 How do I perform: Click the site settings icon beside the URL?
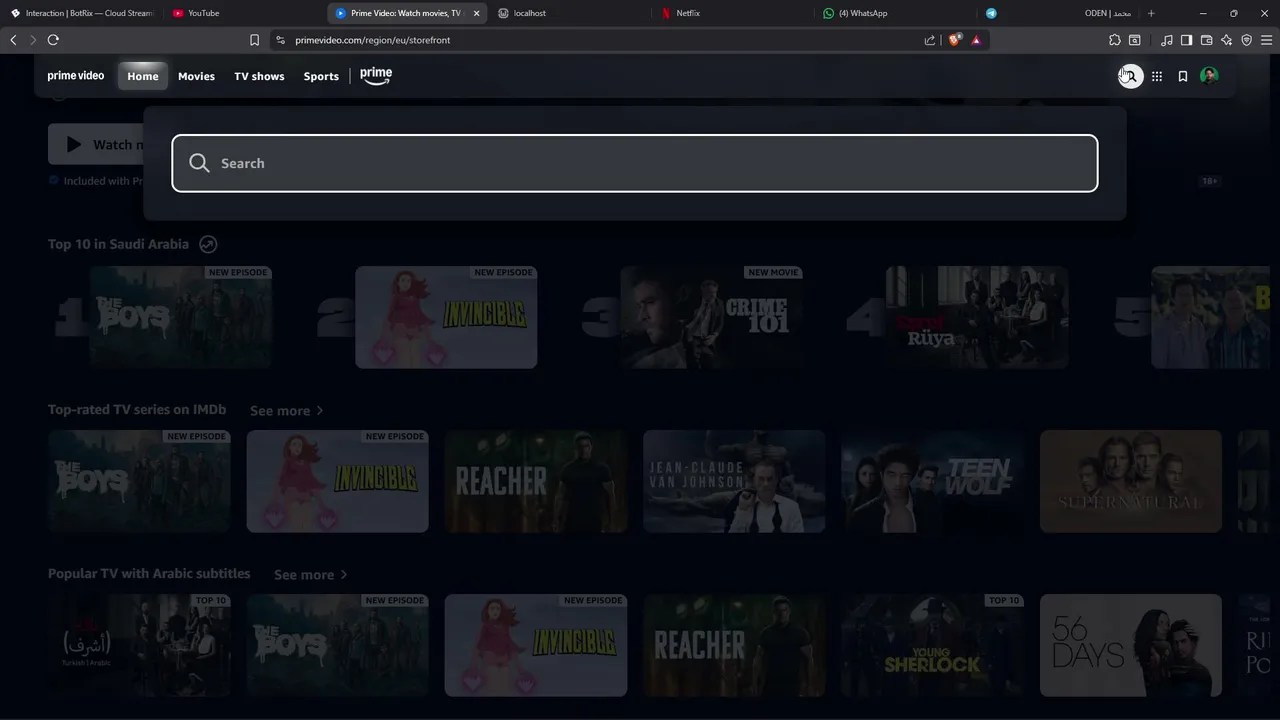click(x=280, y=40)
